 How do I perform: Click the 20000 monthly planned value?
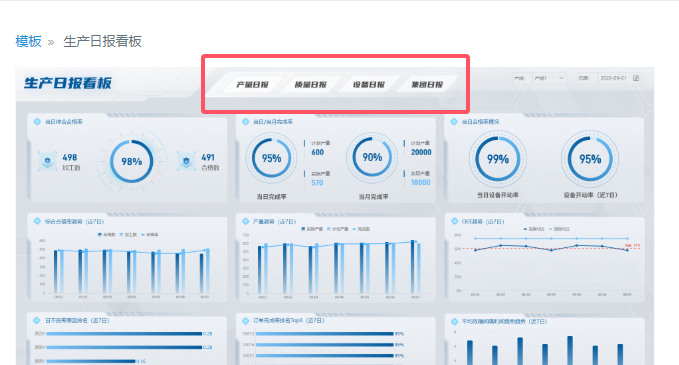[421, 152]
